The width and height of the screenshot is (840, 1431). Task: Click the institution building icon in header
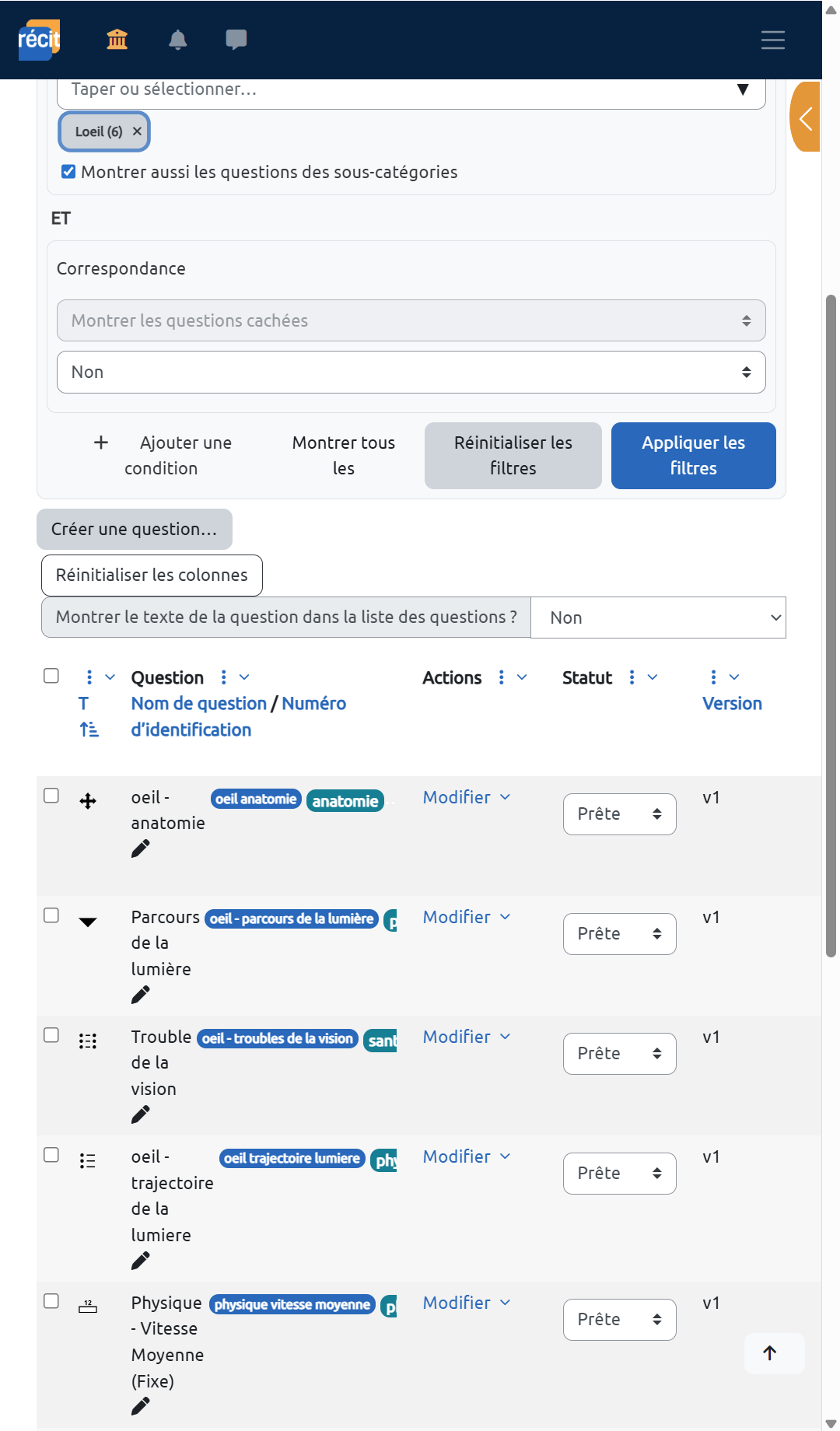(x=117, y=40)
